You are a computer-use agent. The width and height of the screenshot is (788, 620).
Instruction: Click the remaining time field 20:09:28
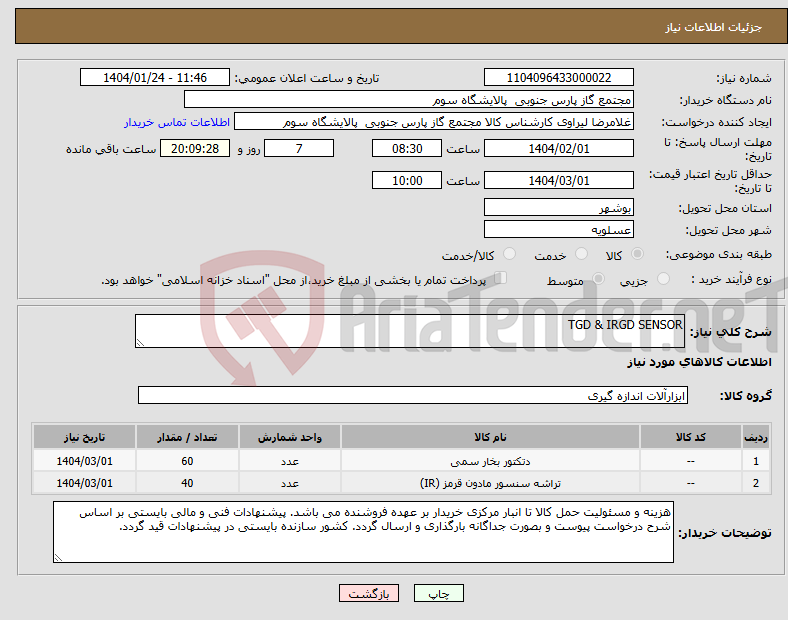tap(195, 149)
